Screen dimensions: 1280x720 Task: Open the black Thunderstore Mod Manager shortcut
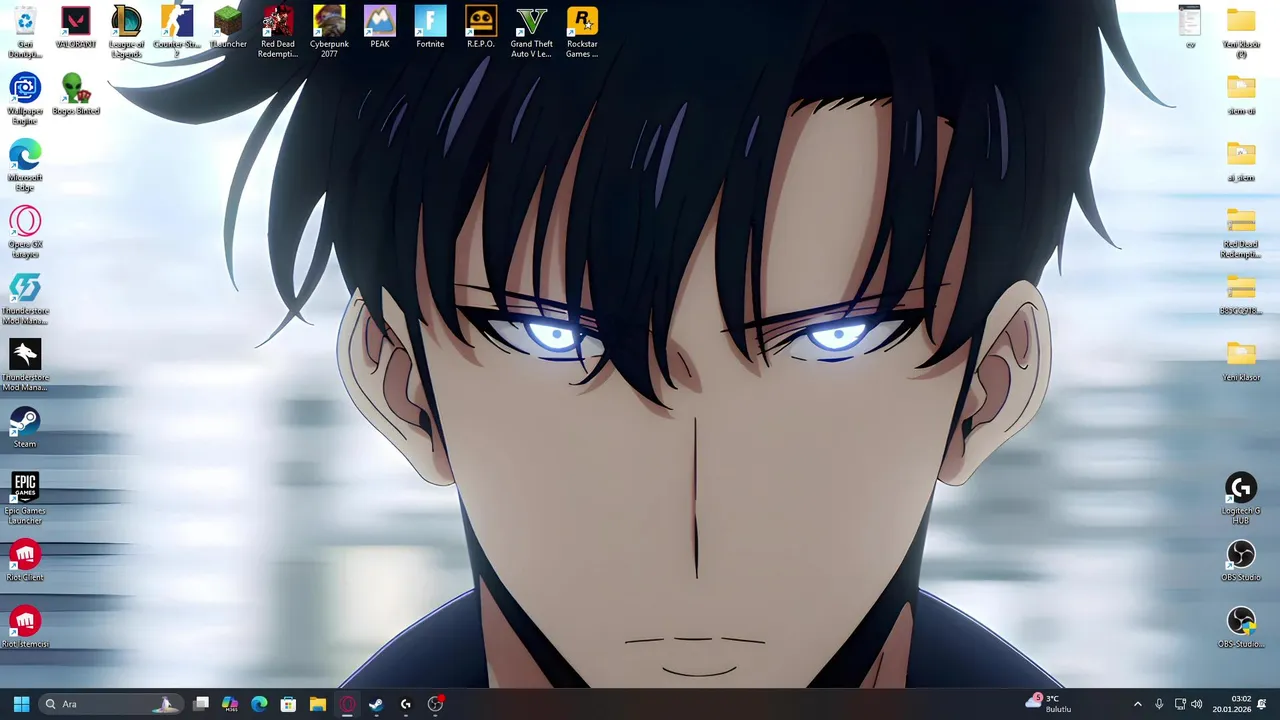click(x=25, y=365)
